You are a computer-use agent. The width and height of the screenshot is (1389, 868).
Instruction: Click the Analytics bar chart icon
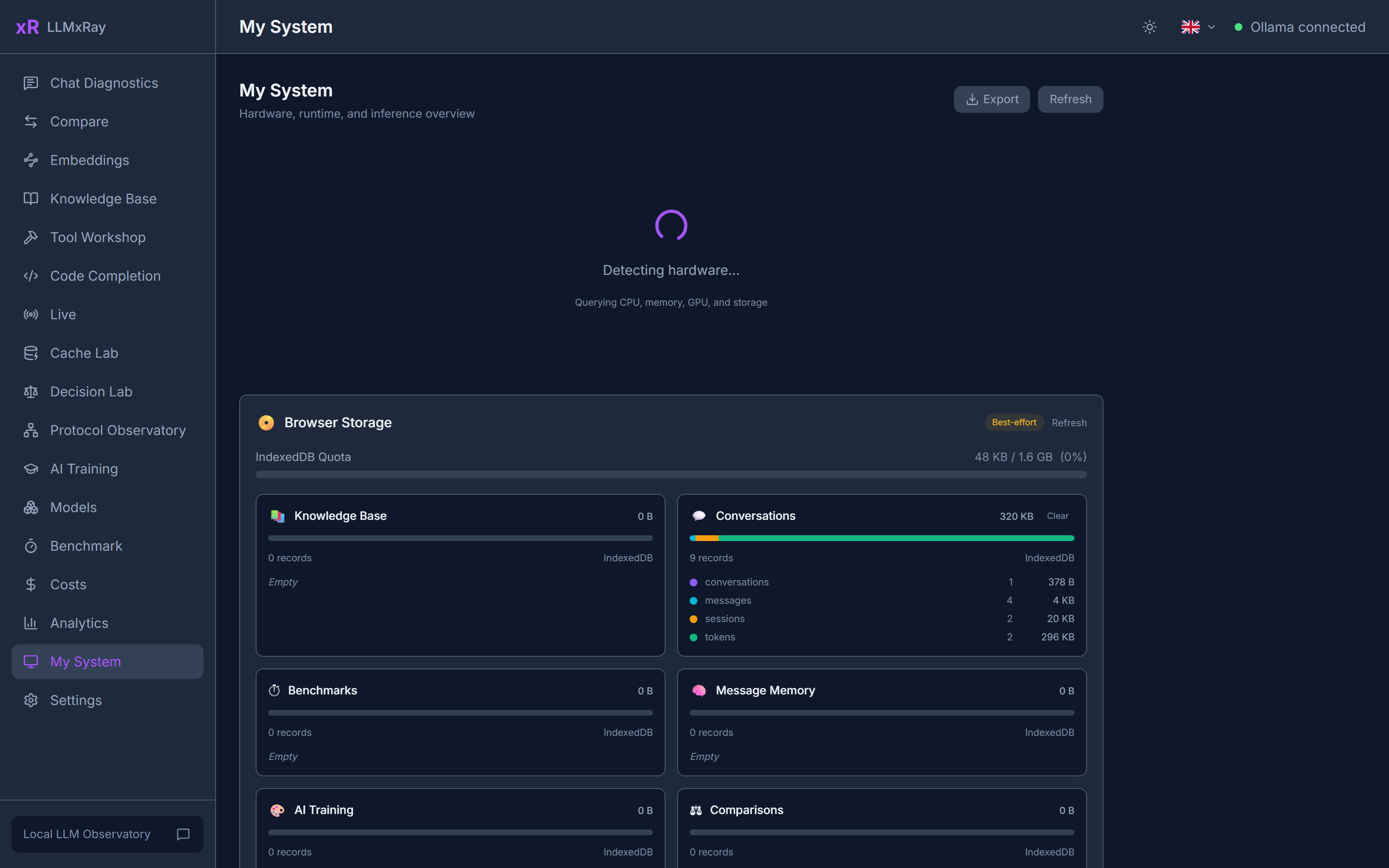[31, 623]
